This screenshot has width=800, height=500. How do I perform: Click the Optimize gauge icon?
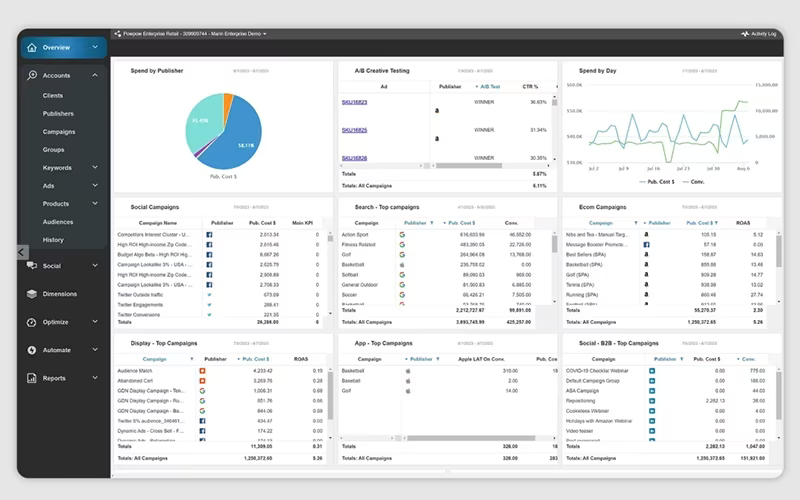coord(32,322)
